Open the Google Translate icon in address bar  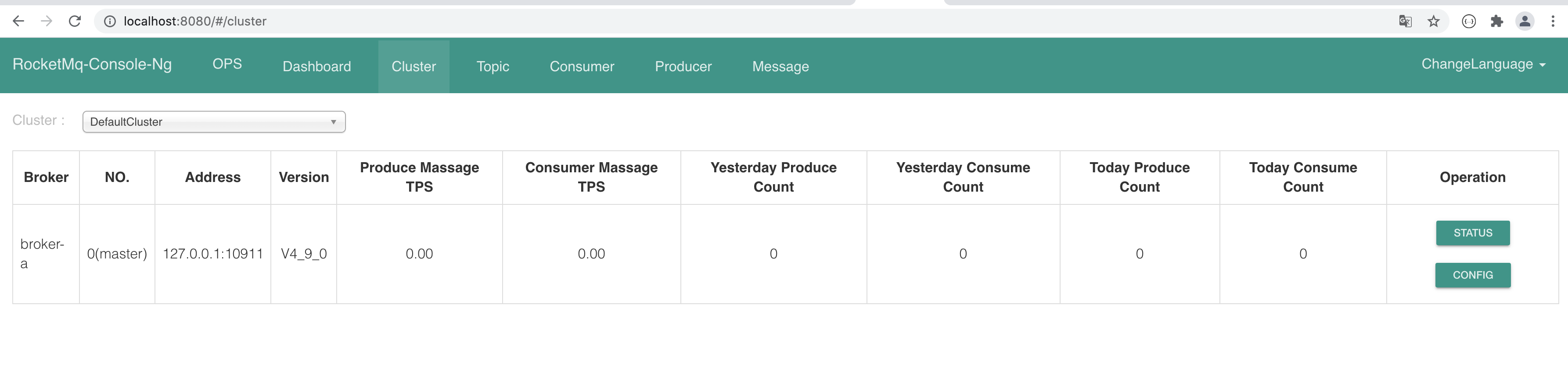pyautogui.click(x=1405, y=22)
